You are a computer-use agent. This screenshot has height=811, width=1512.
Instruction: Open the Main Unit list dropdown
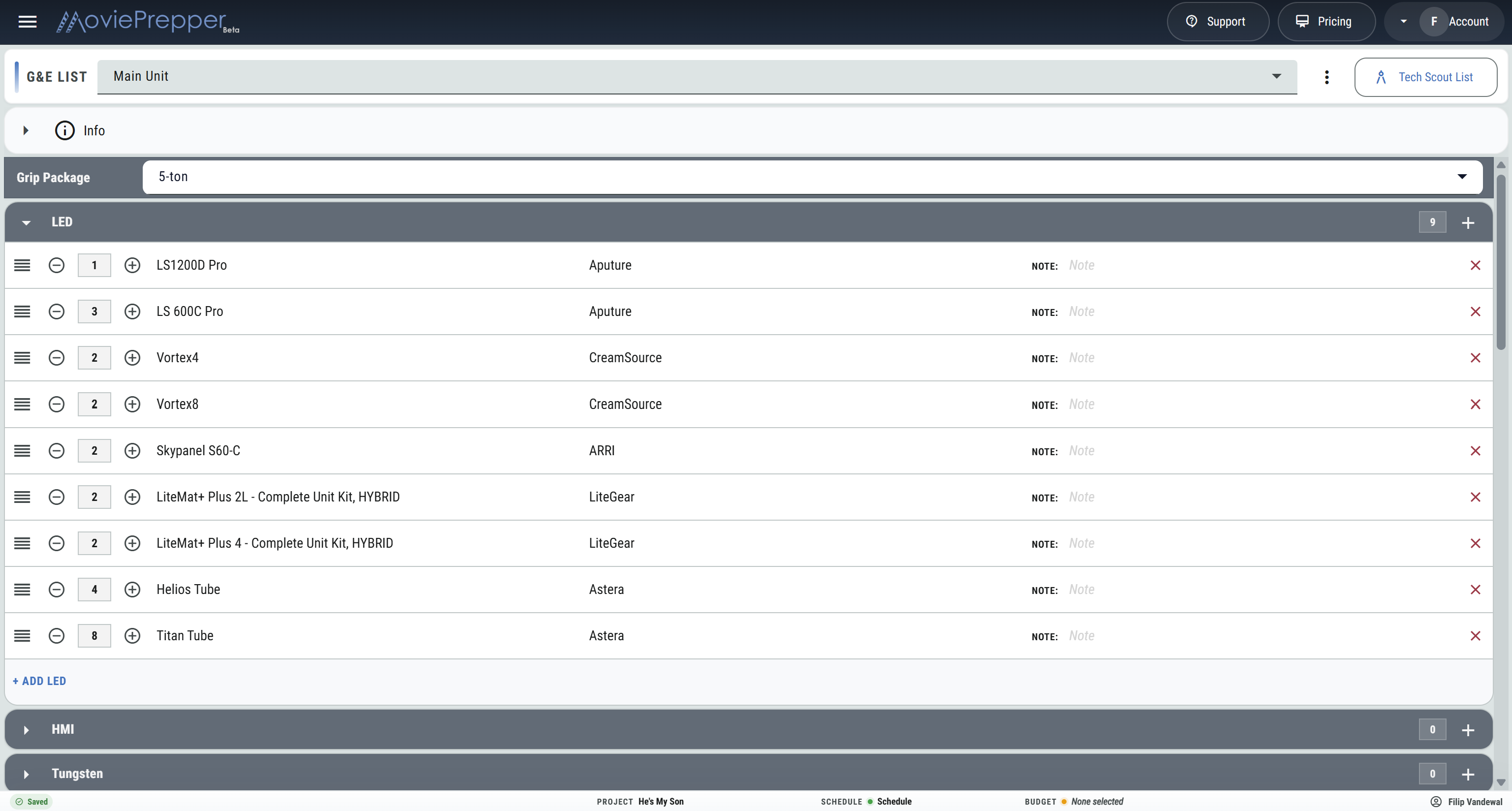pos(697,77)
